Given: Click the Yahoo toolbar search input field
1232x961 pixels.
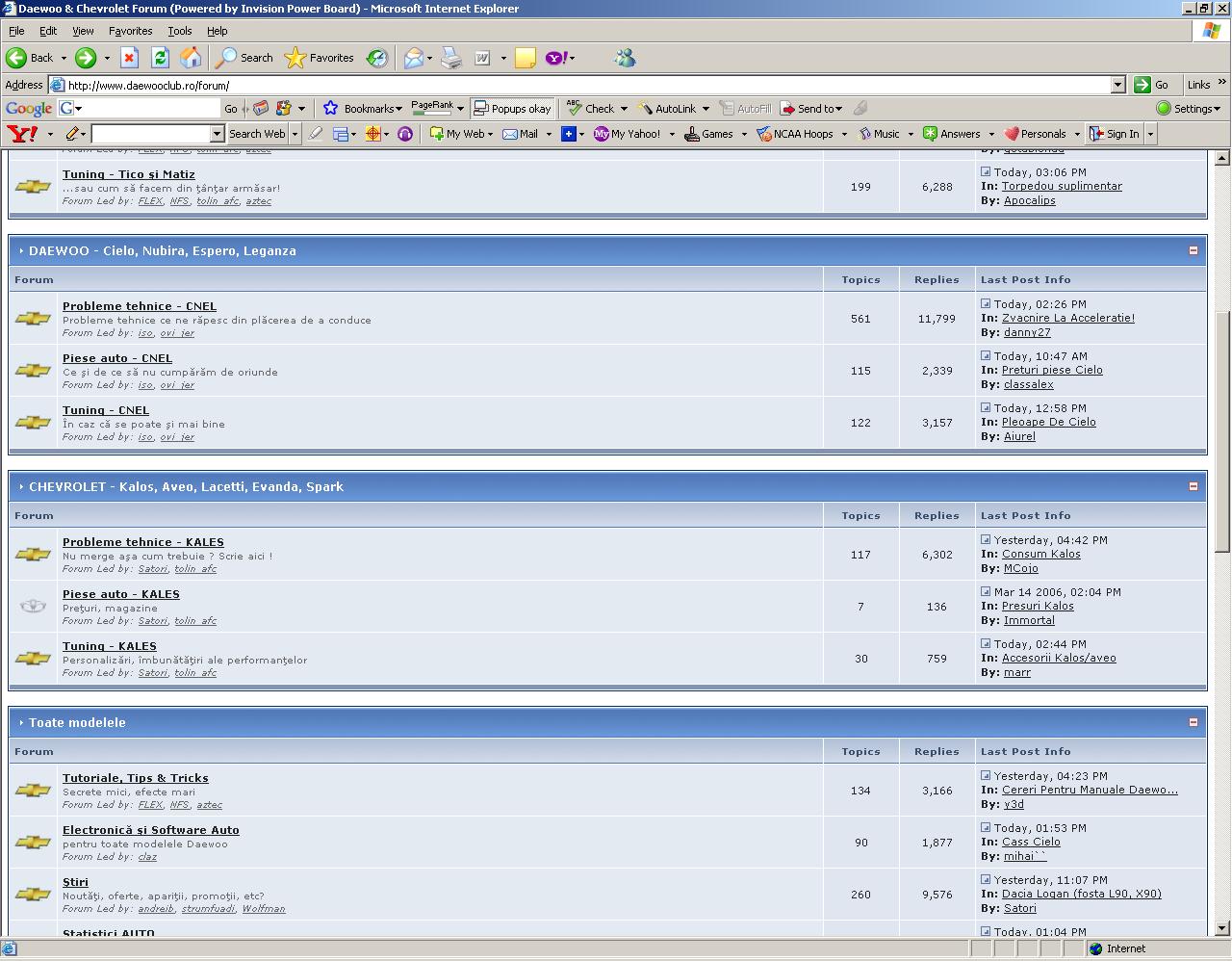Looking at the screenshot, I should [x=151, y=134].
